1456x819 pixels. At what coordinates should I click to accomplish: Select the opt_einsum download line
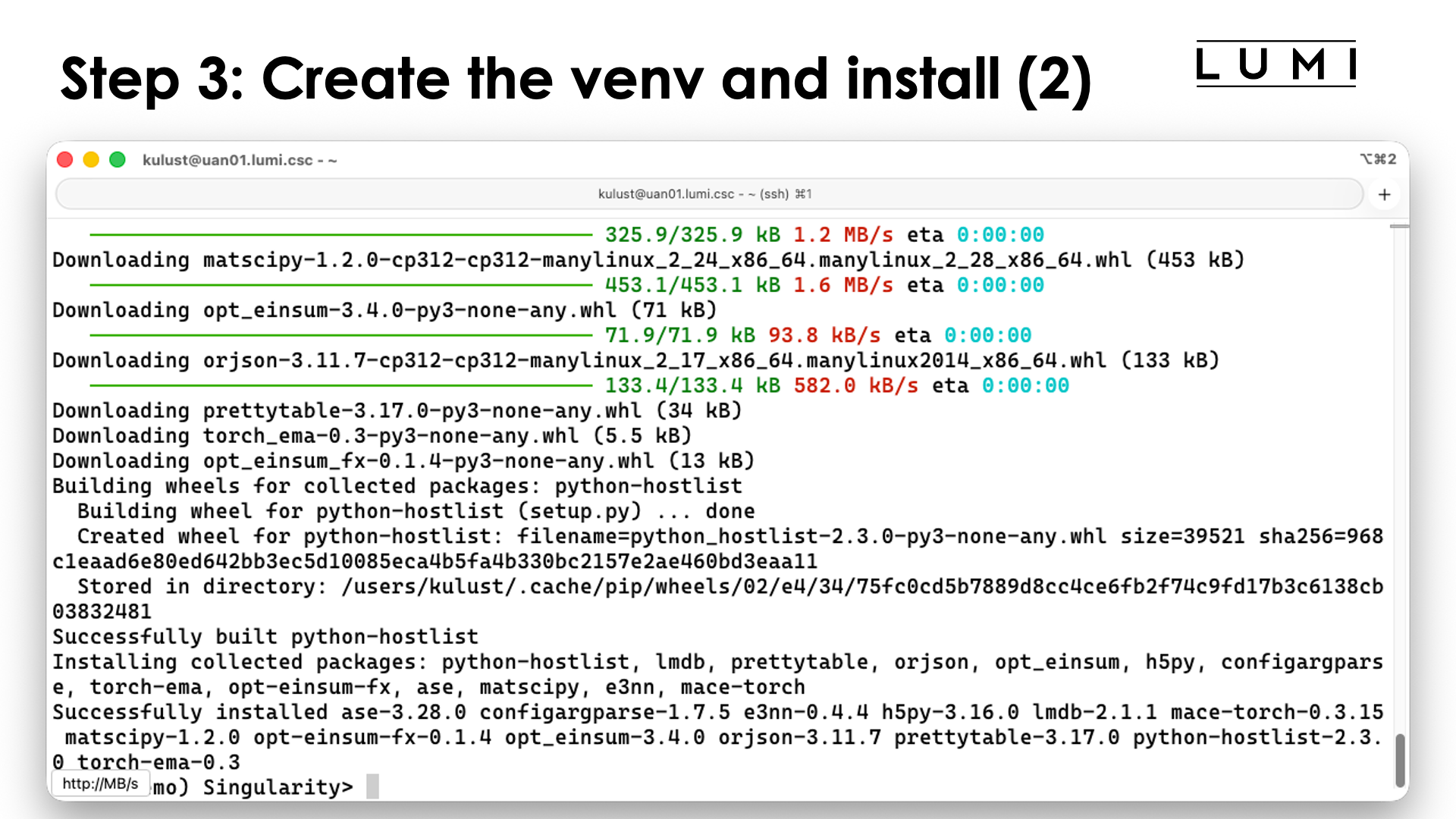pyautogui.click(x=379, y=309)
